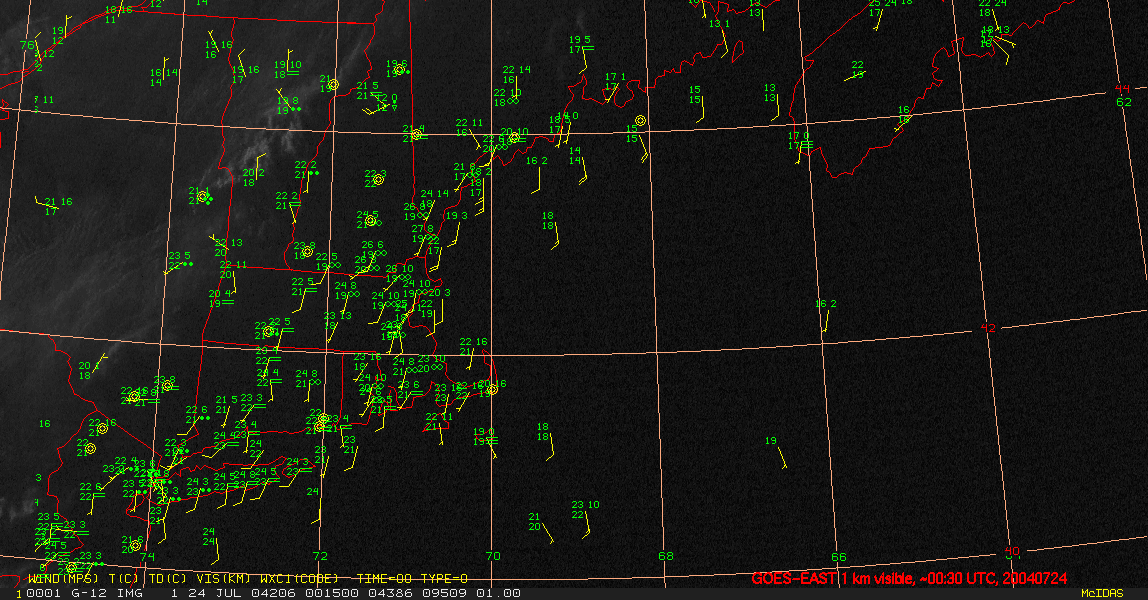
Task: Click the TIME=00 legend text
Action: click(x=382, y=578)
